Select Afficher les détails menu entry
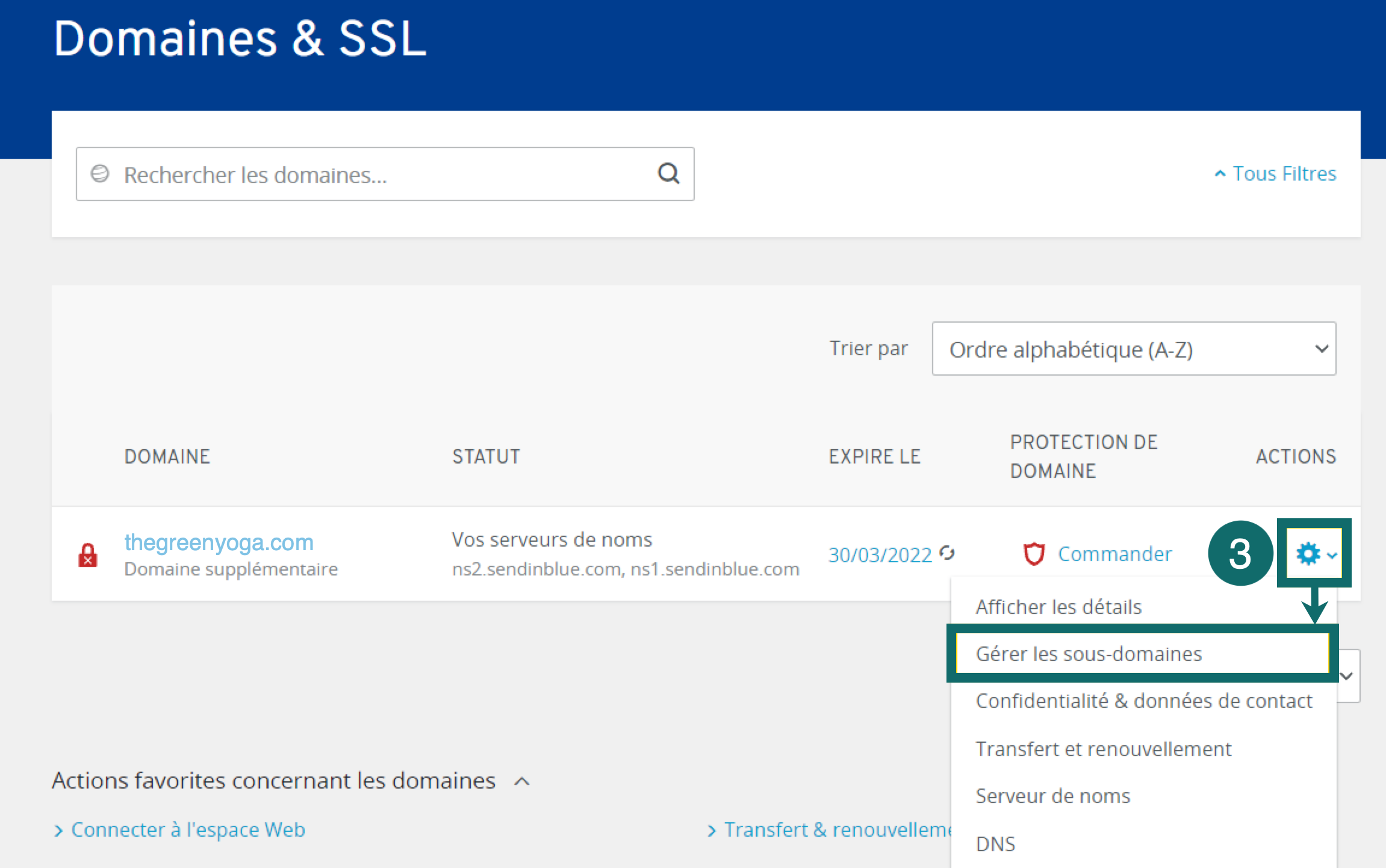Image resolution: width=1386 pixels, height=868 pixels. (1058, 607)
